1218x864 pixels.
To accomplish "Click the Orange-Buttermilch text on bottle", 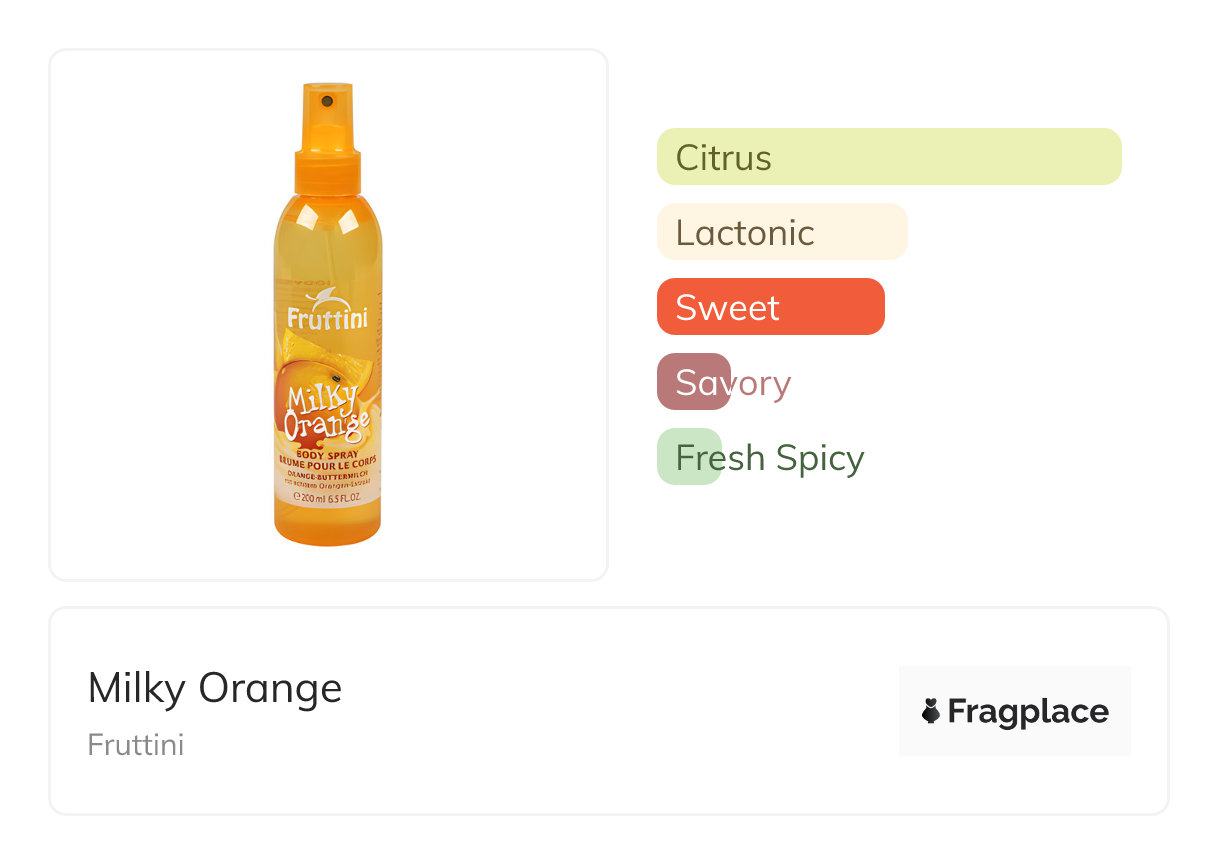I will click(328, 474).
